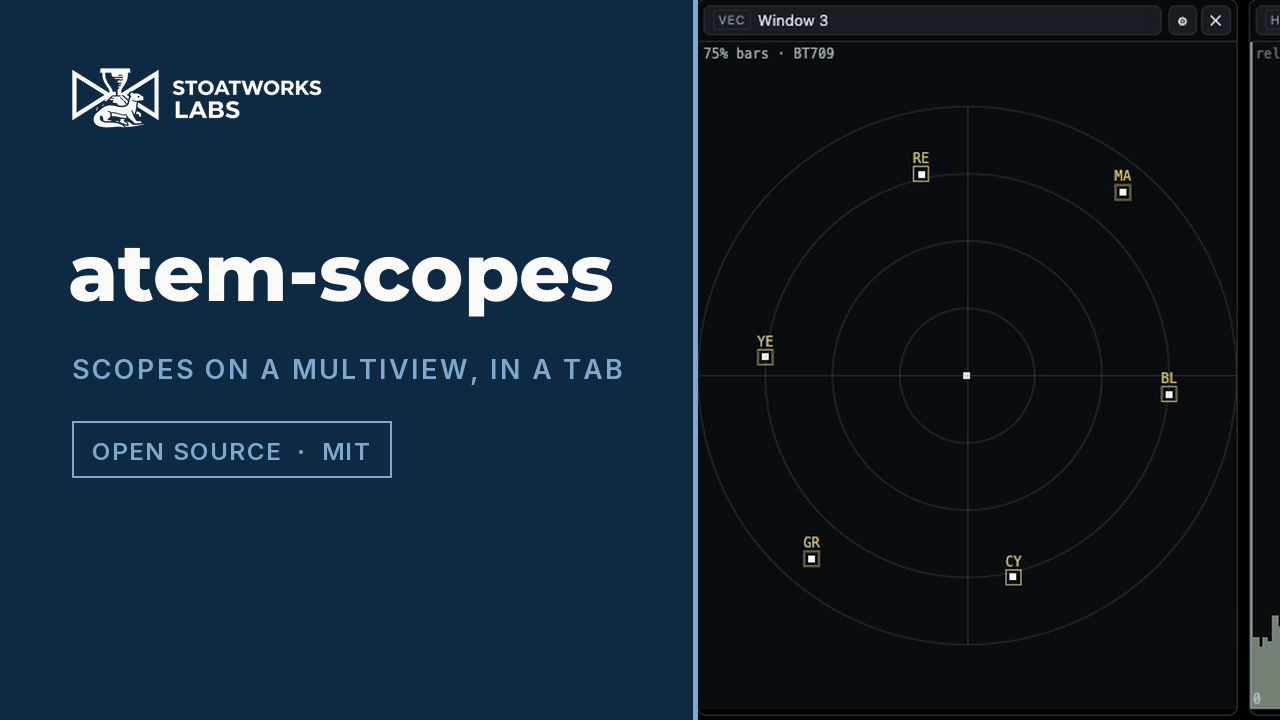Click the YE target box on vectorscope
Screen dimensions: 1280x720
(x=765, y=357)
